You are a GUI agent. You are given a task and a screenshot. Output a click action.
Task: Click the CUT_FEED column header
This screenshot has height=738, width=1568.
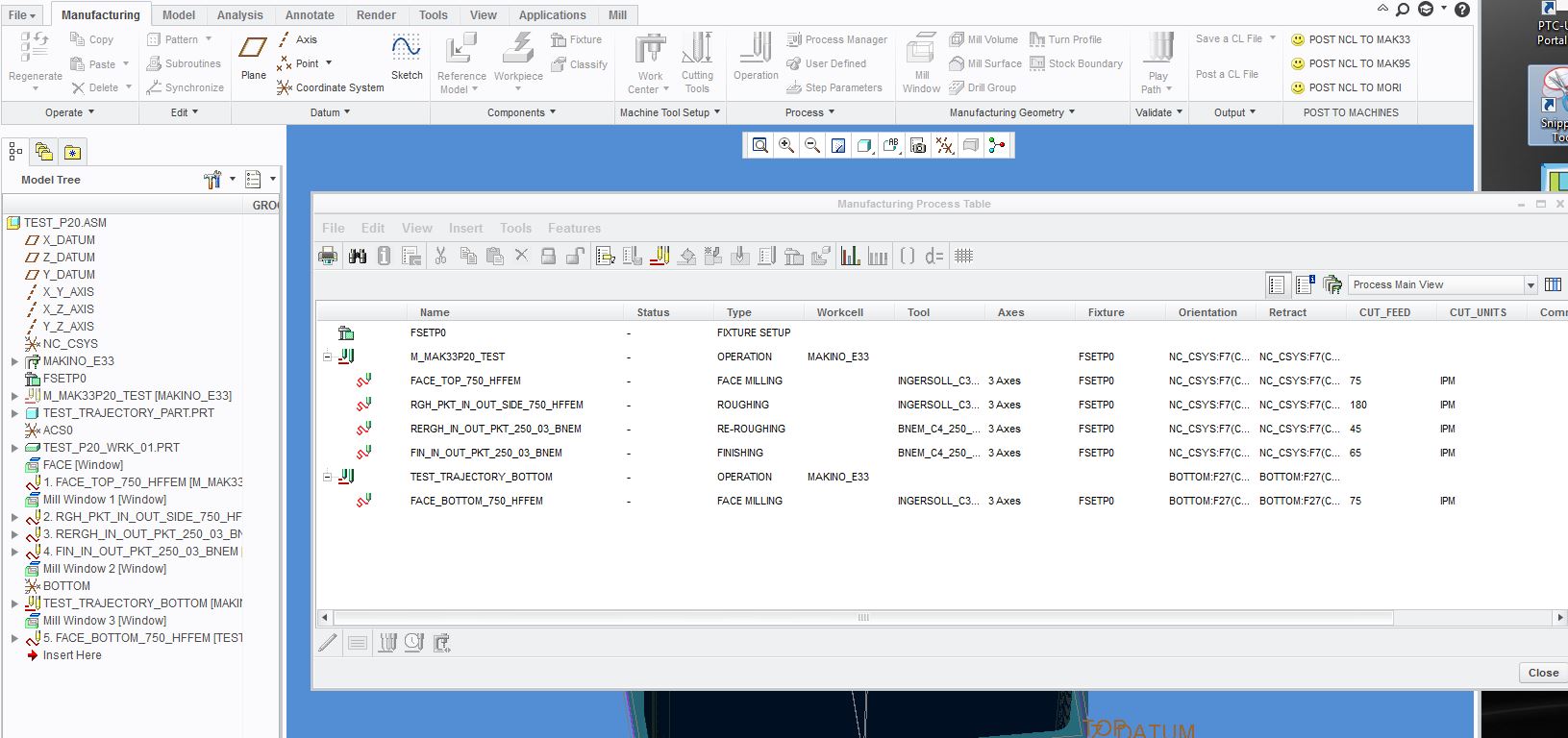point(1384,312)
